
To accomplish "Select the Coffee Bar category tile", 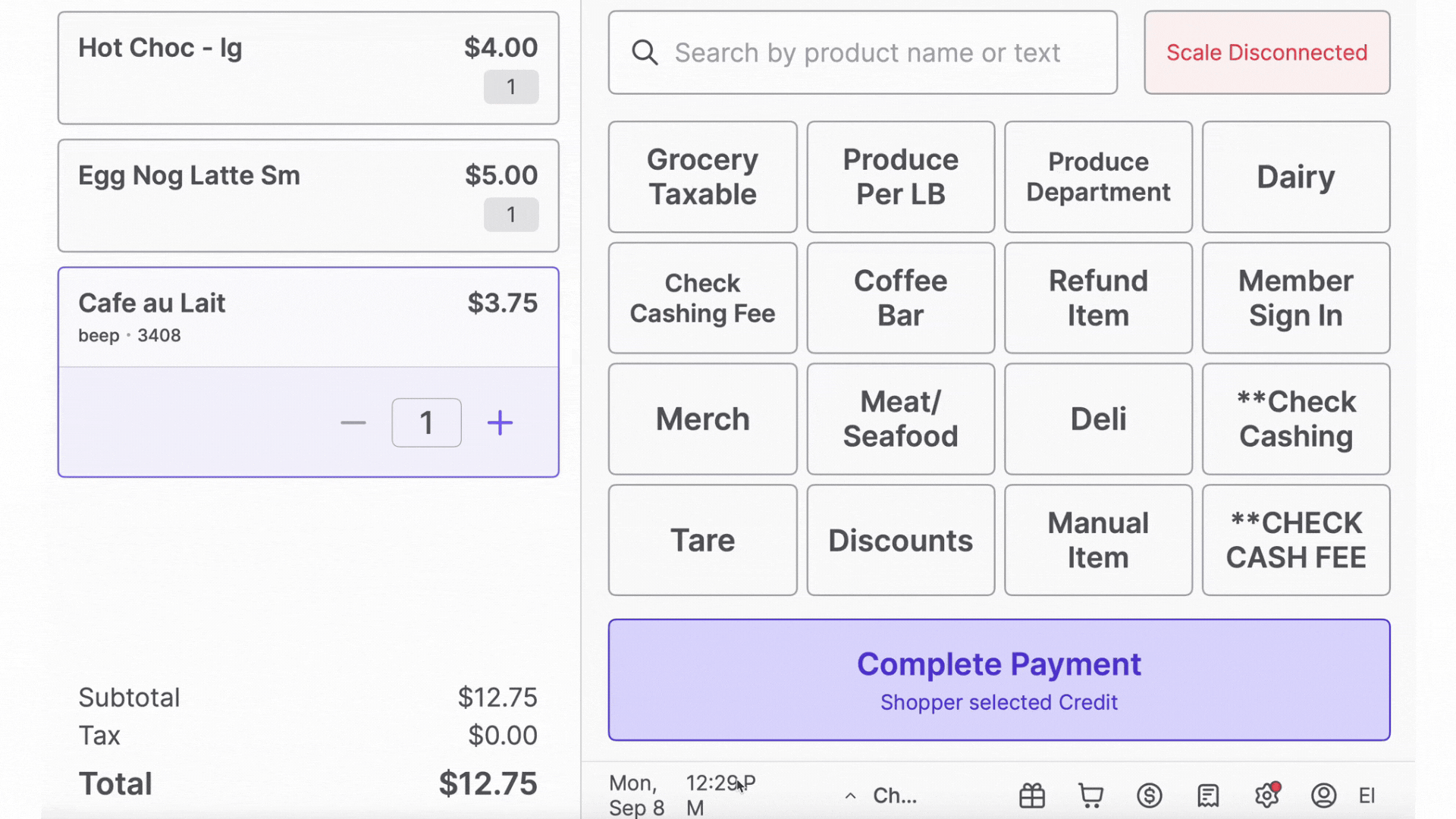I will pos(900,298).
